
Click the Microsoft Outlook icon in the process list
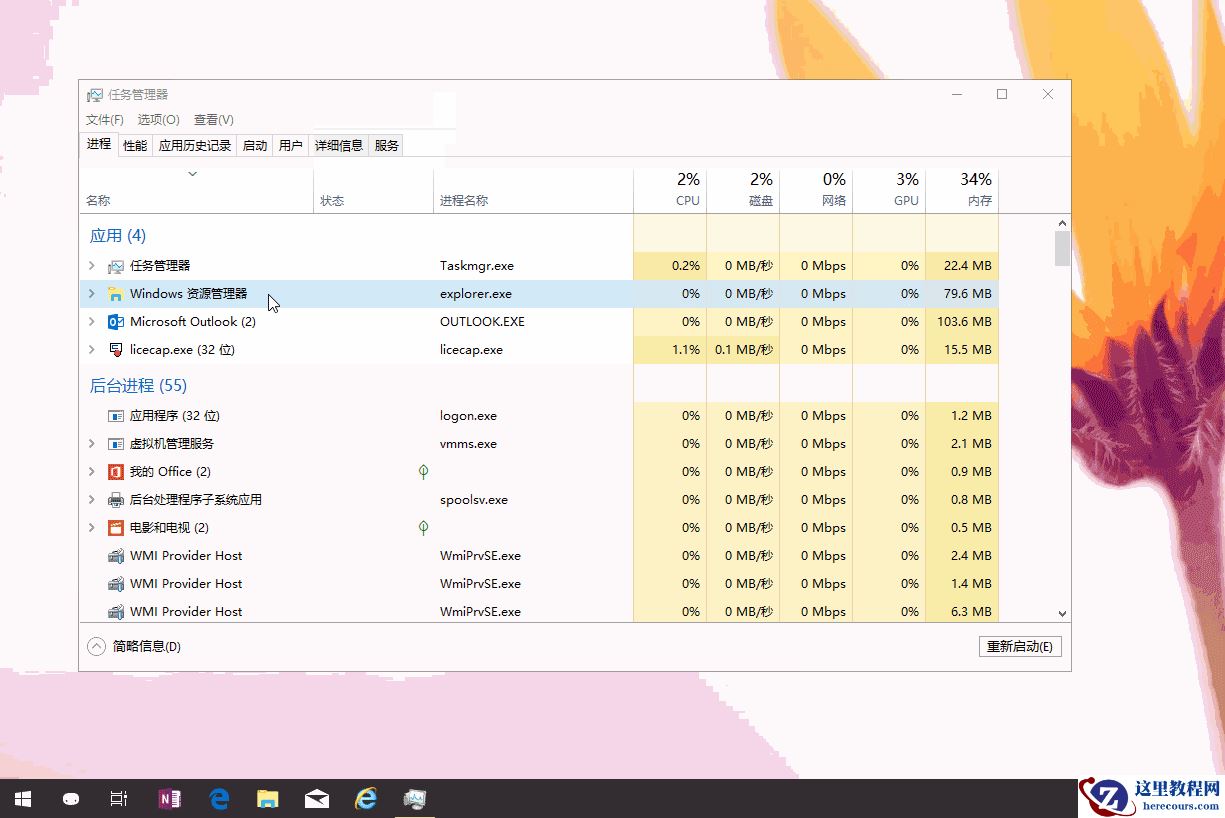[x=113, y=321]
